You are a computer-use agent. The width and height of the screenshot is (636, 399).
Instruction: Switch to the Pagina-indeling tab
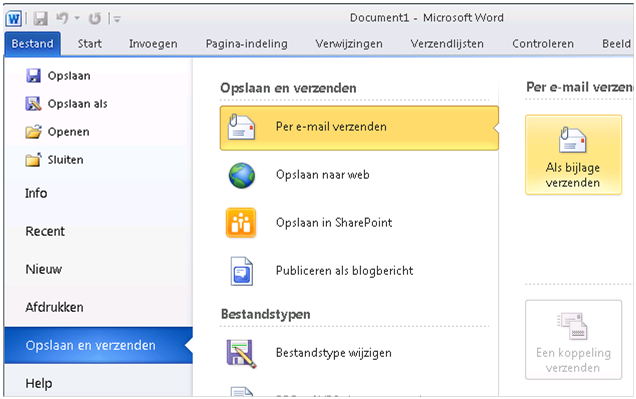pos(247,43)
